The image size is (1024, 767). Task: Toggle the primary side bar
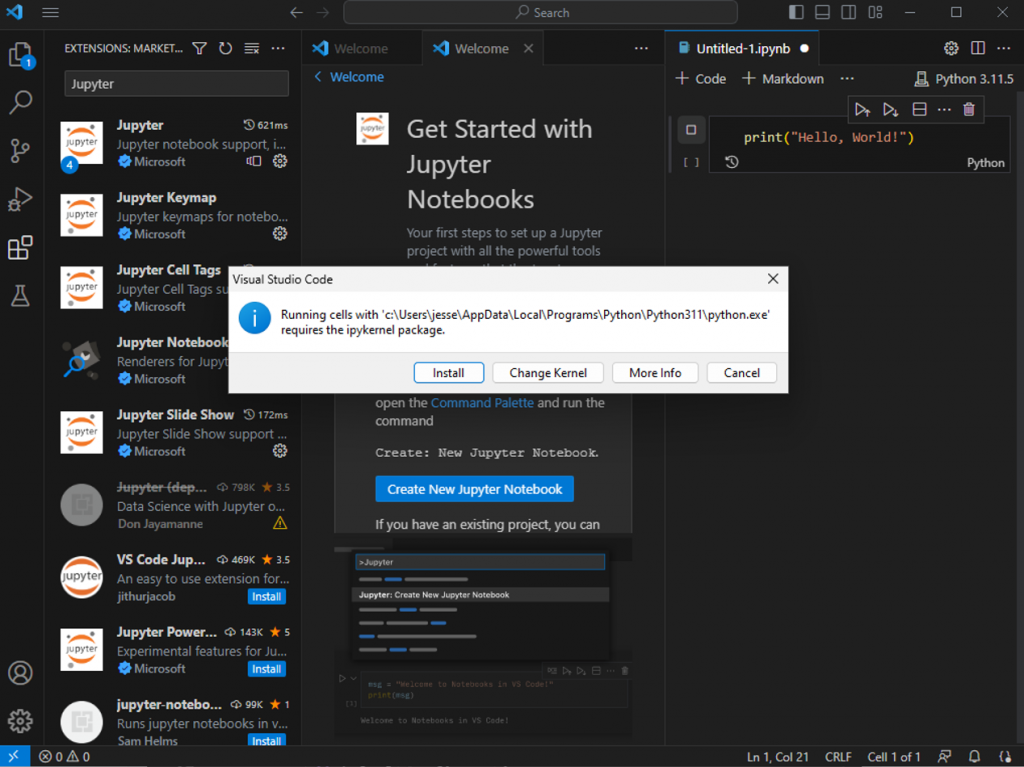click(796, 12)
